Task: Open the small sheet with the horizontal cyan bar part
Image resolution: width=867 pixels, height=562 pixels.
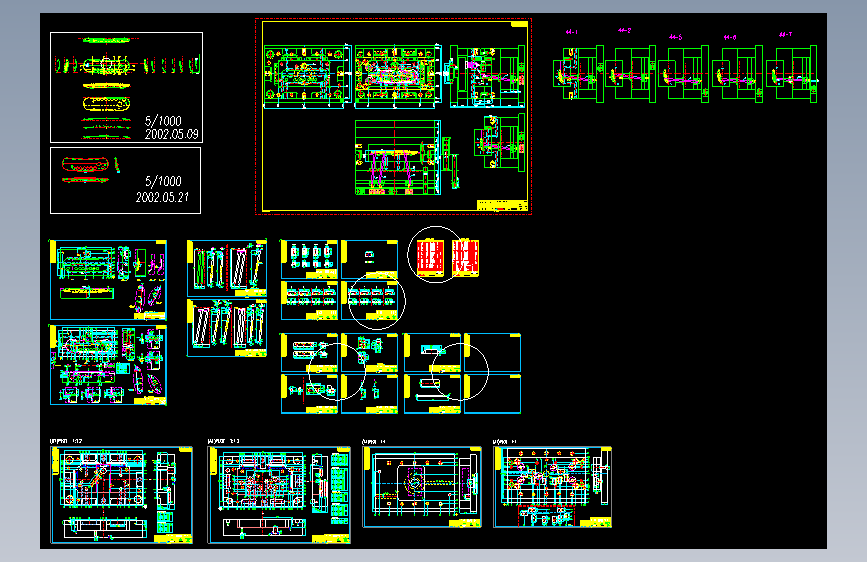Action: [432, 352]
